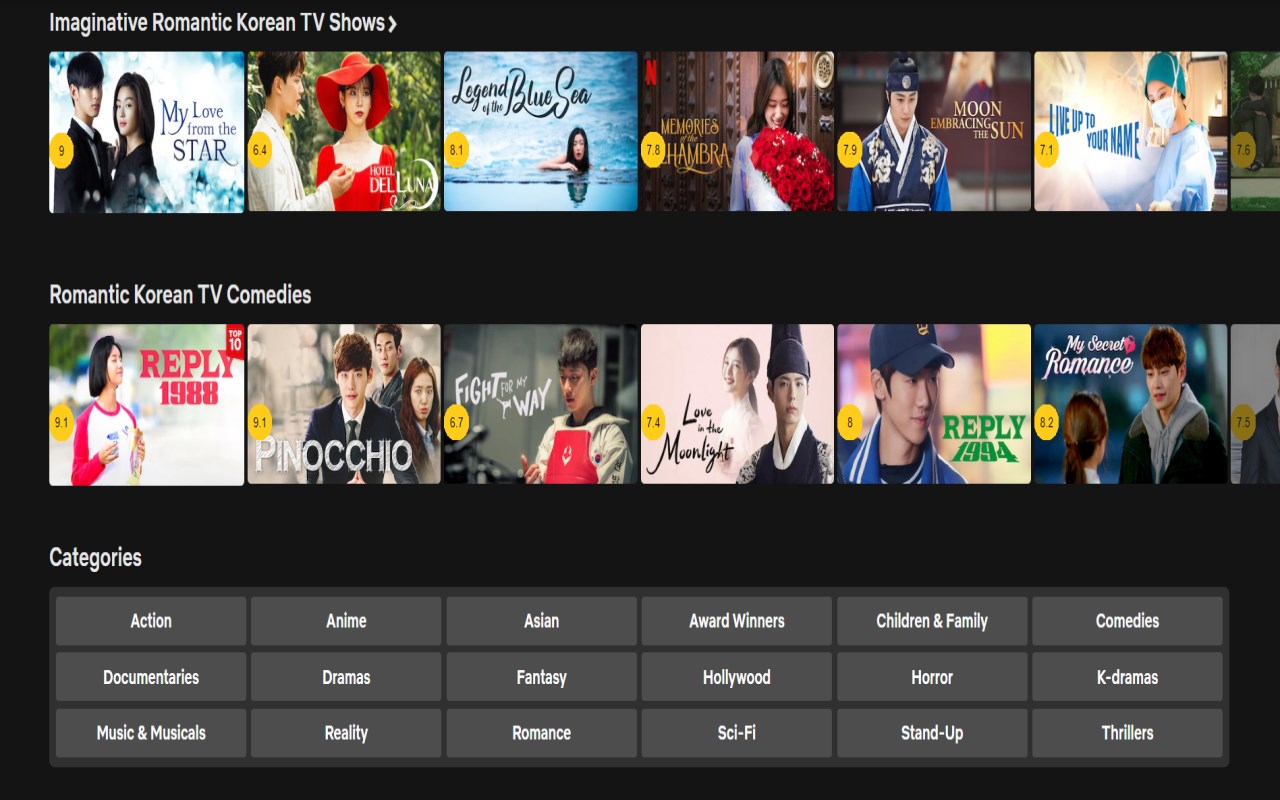Click the 9.1 rating badge on Reply 1988
The width and height of the screenshot is (1280, 800).
[62, 423]
